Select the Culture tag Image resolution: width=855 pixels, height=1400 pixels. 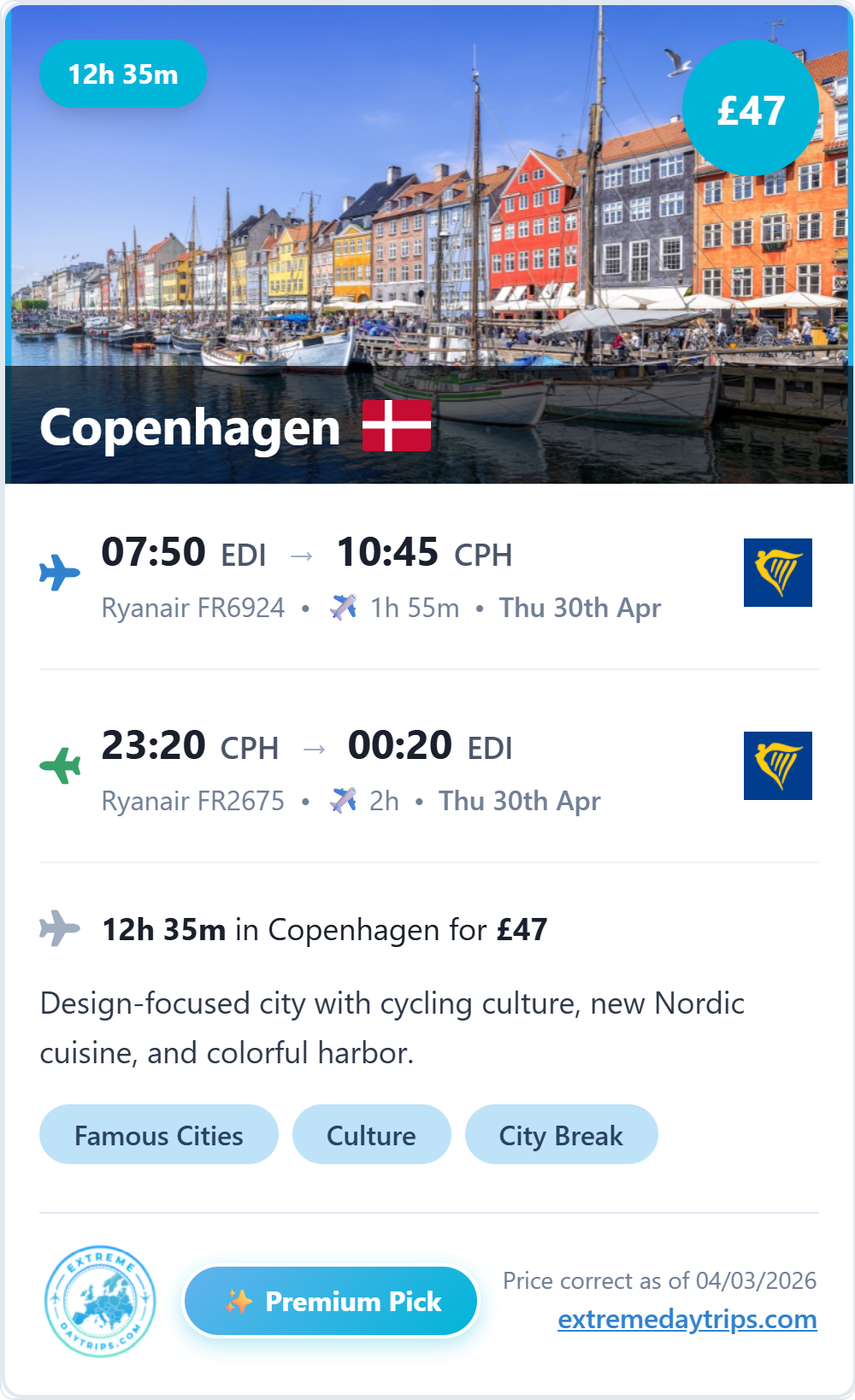point(371,1135)
